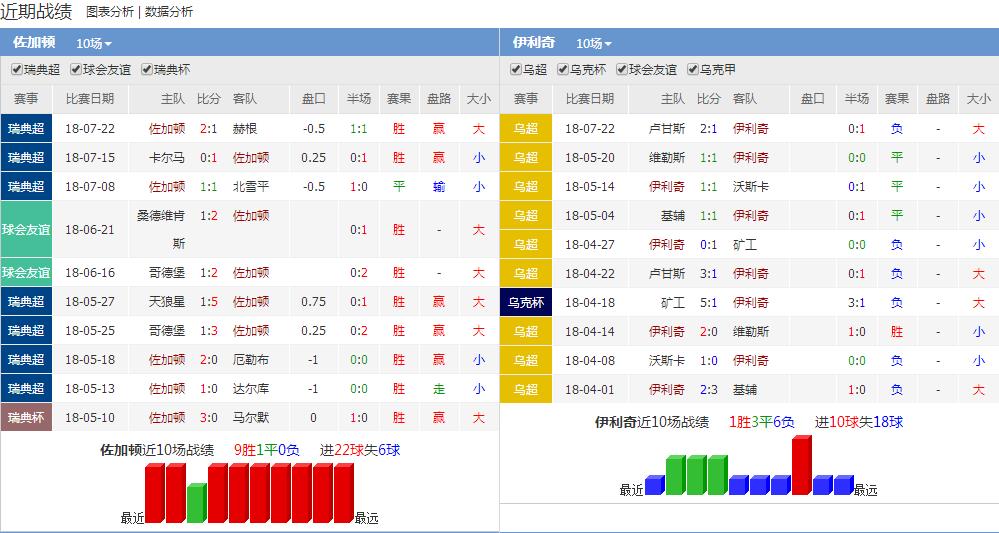Screen dimensions: 999x533
Task: Open the 赫根 team link
Action: 245,129
